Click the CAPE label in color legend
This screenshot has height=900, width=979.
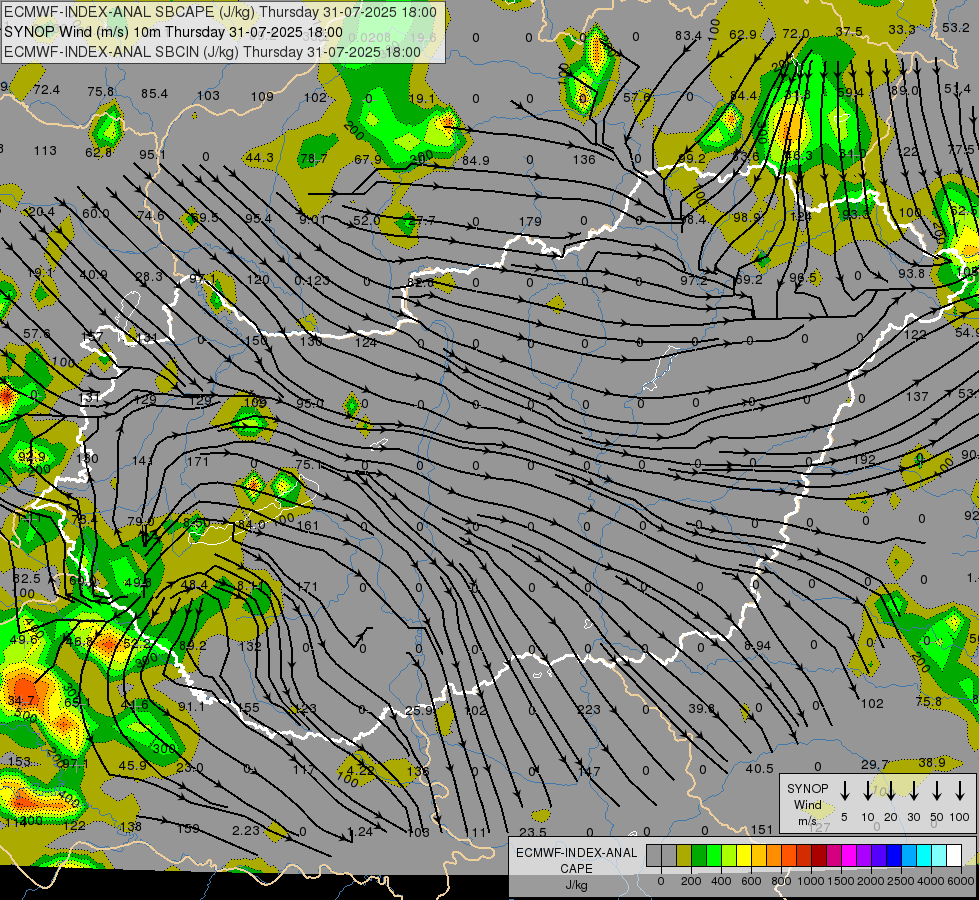(x=576, y=869)
